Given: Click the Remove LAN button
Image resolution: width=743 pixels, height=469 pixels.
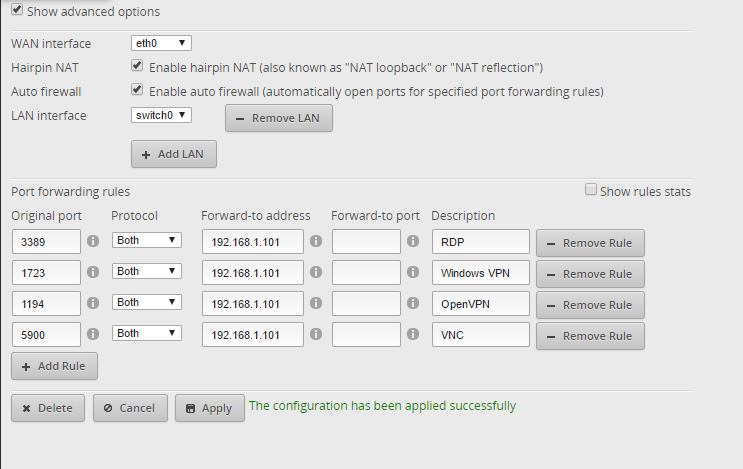Looking at the screenshot, I should (x=279, y=118).
